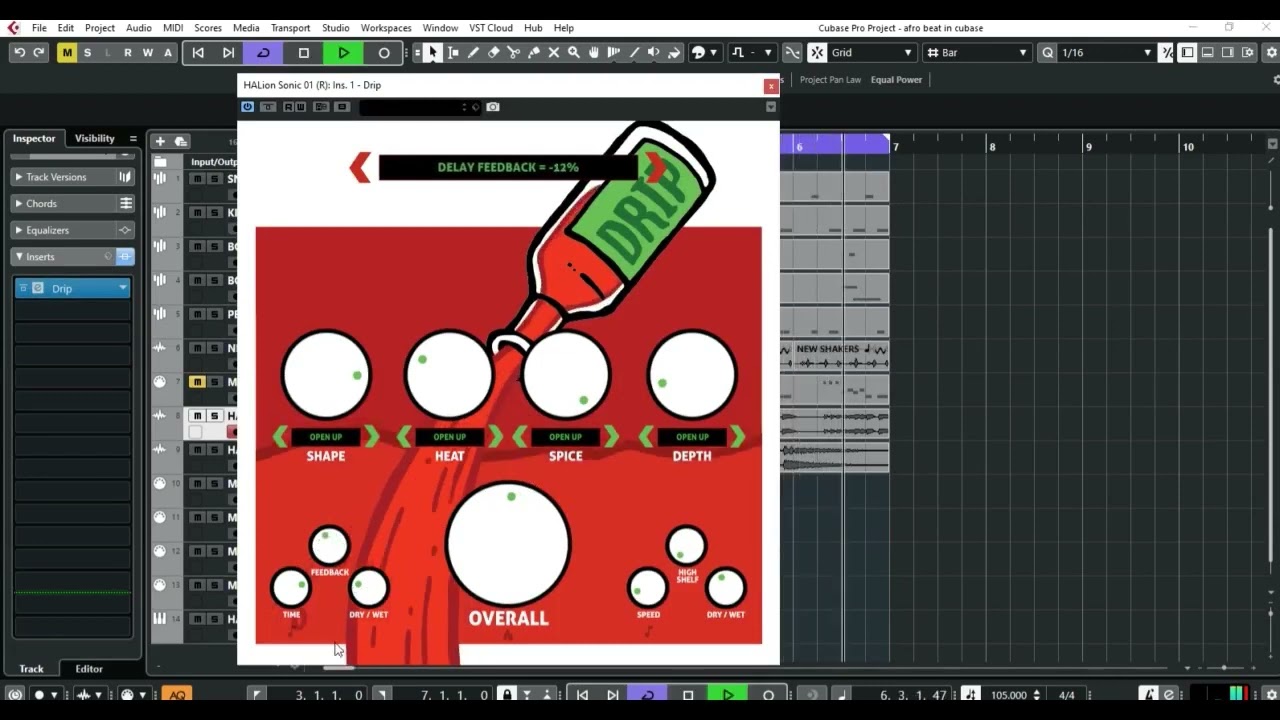1280x720 pixels.
Task: Click the Equal Power pan law text
Action: coord(896,80)
